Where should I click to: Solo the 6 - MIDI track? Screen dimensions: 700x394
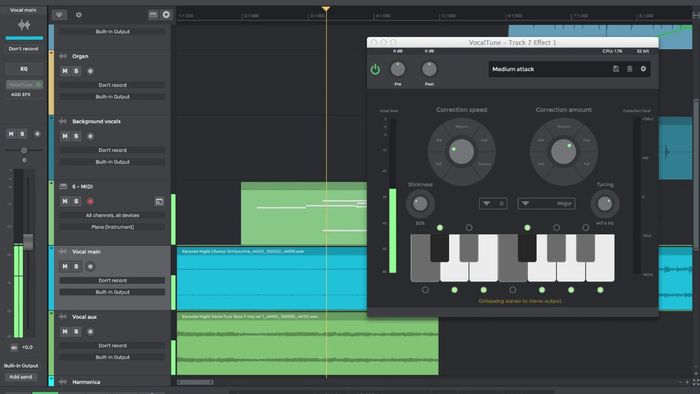(x=76, y=201)
